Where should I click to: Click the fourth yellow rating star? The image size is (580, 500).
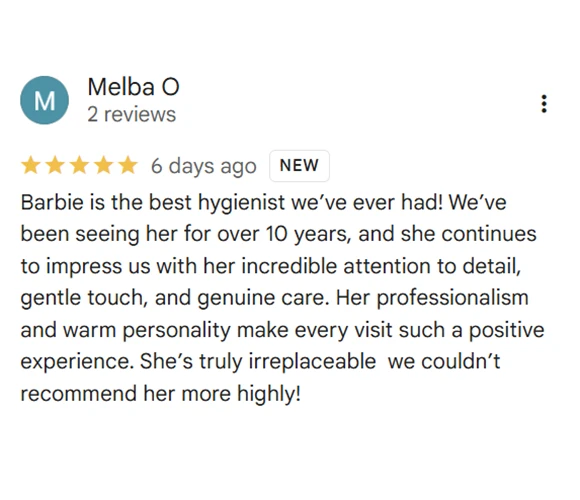104,165
